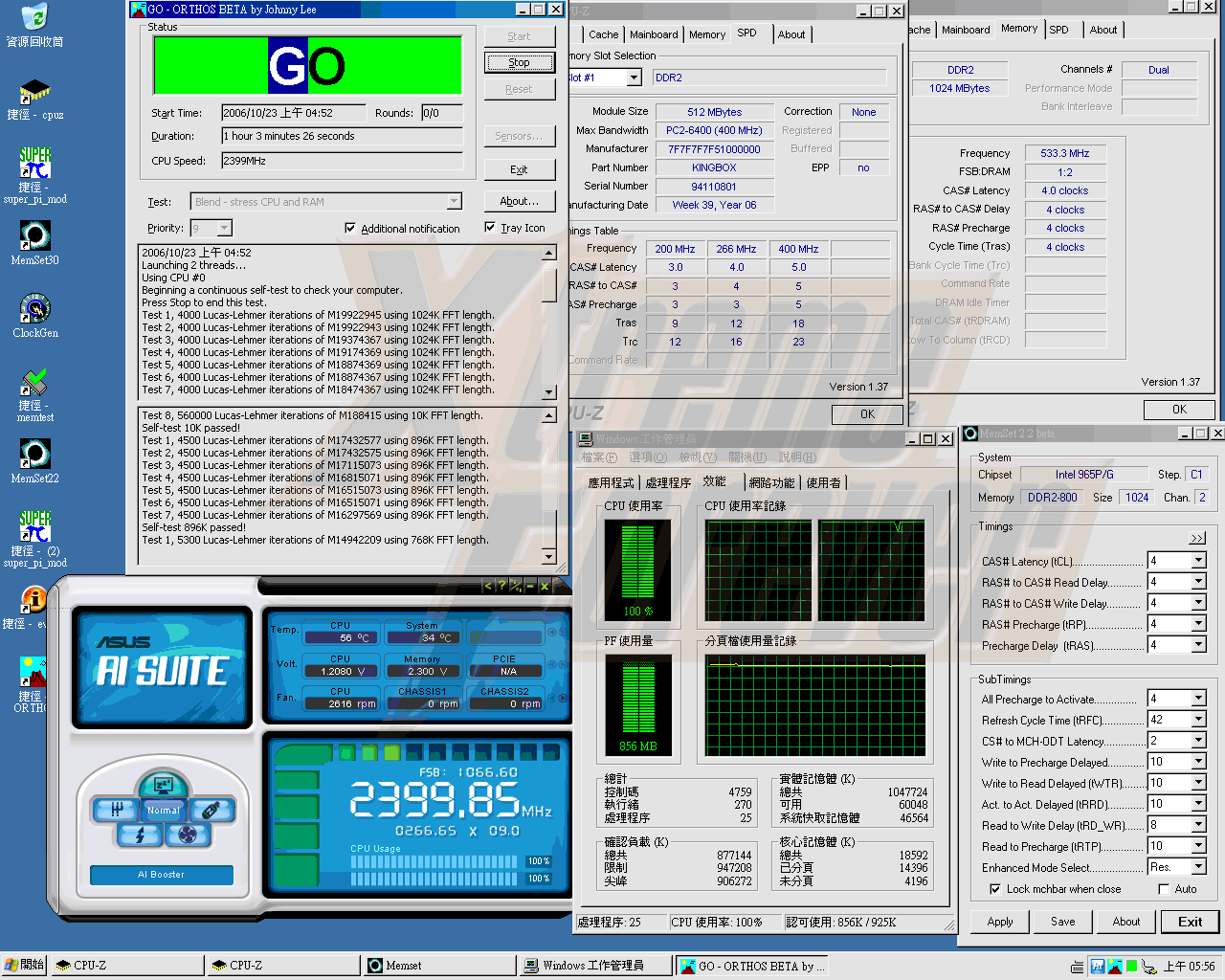1225x980 pixels.
Task: Click Apply button in MemSet
Action: [x=1000, y=922]
